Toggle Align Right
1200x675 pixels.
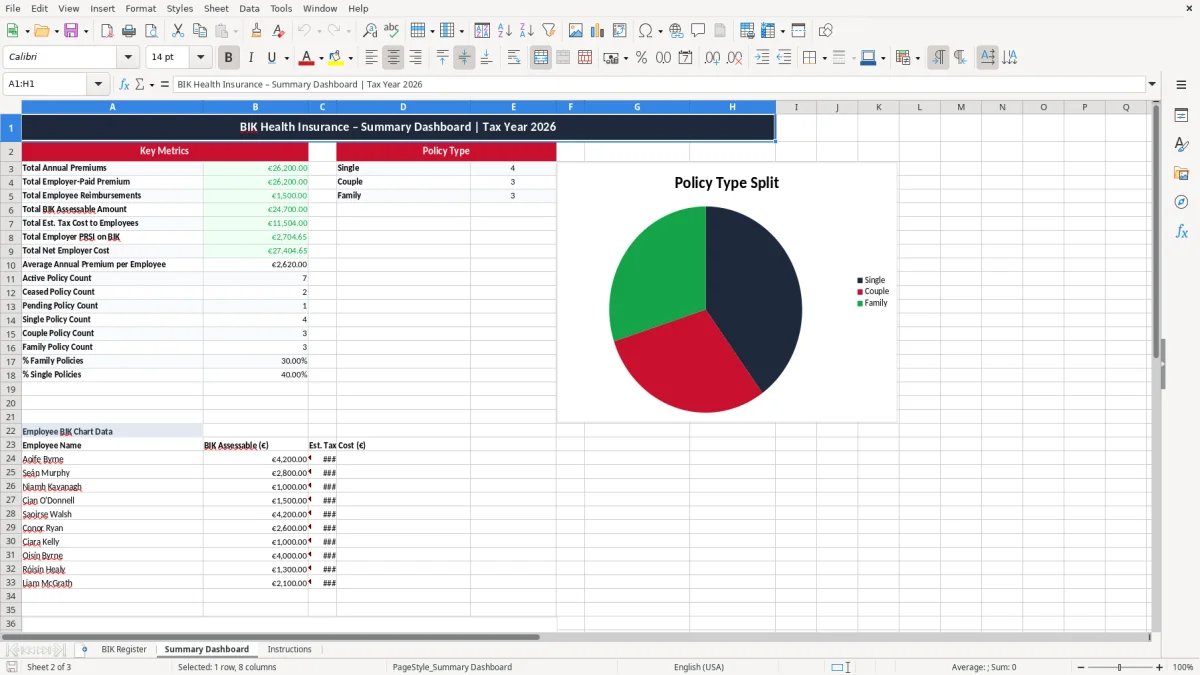tap(416, 58)
